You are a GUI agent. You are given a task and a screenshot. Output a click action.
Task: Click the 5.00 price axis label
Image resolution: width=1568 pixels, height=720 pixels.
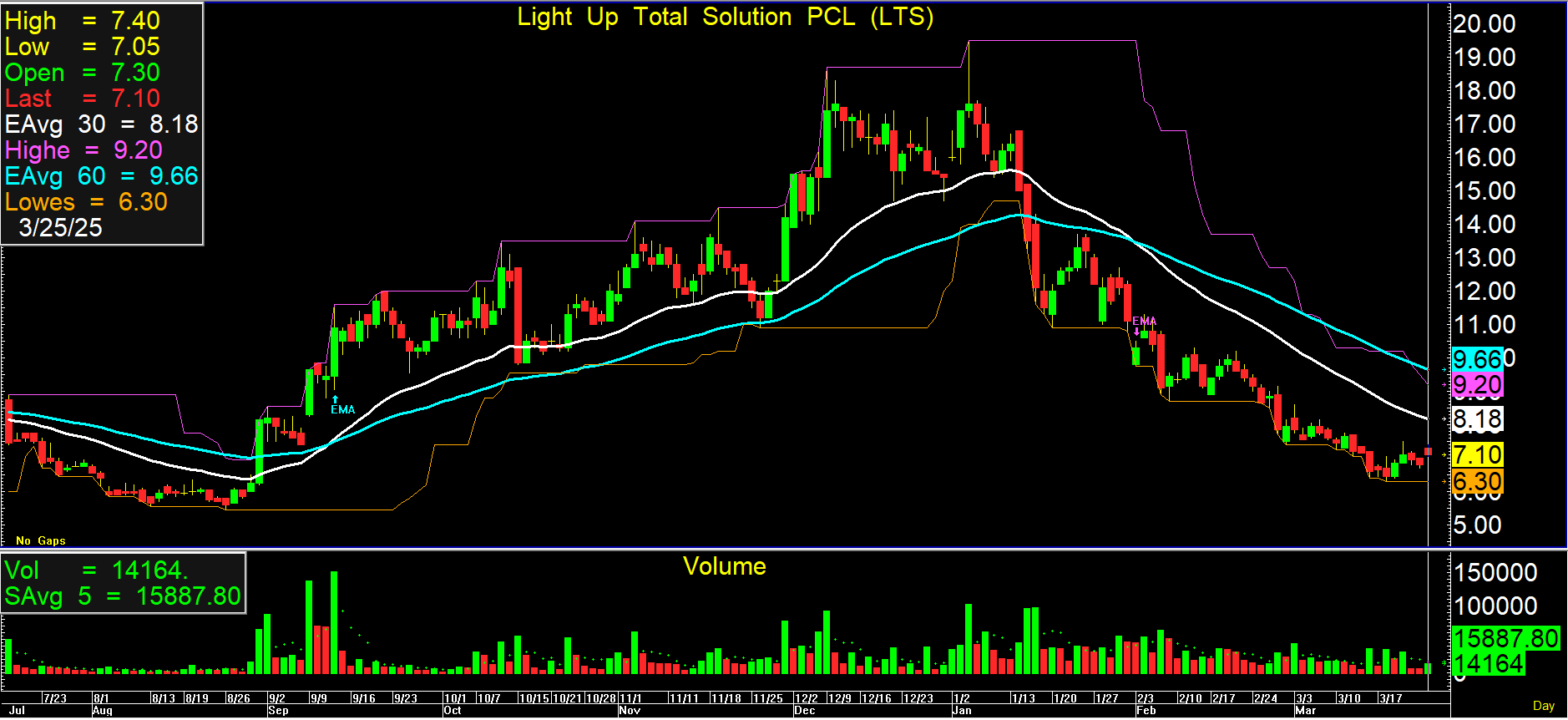coord(1478,525)
